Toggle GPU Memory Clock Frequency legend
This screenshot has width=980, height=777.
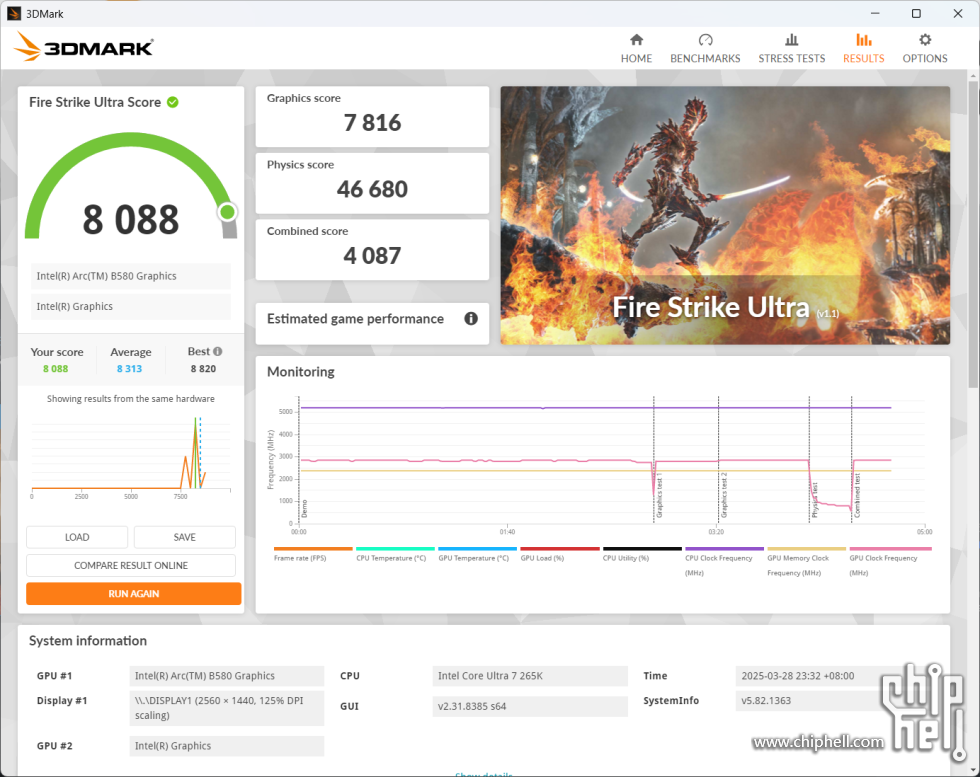806,561
